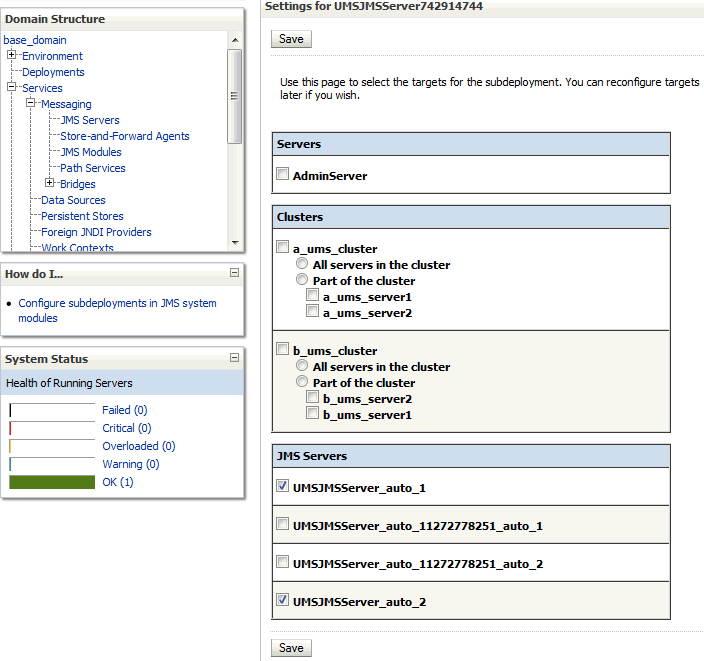Image resolution: width=704 pixels, height=661 pixels.
Task: Check the a_ums_server2 checkbox
Action: tap(312, 311)
